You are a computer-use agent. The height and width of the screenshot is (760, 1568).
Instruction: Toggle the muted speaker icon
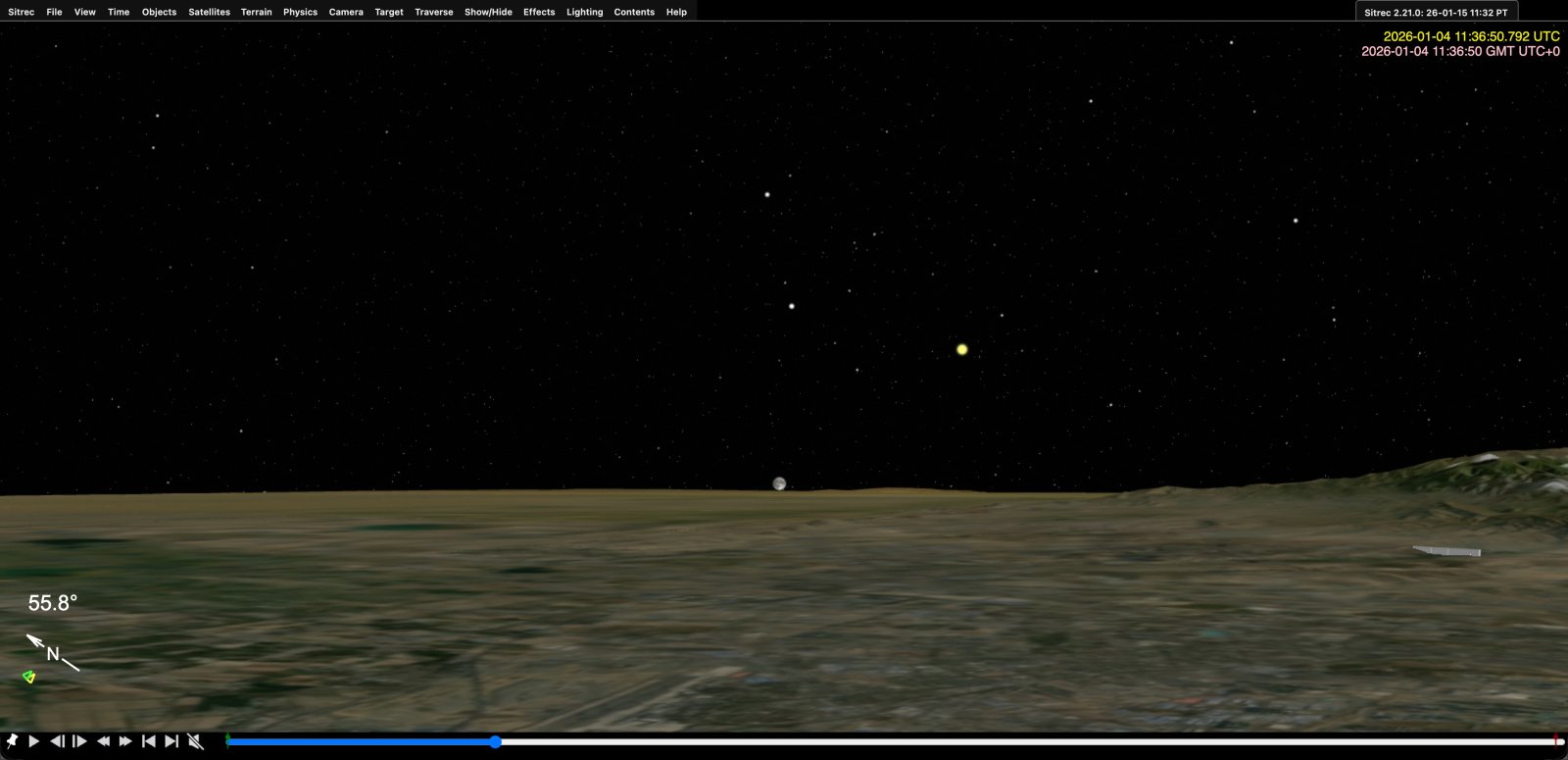click(x=195, y=741)
